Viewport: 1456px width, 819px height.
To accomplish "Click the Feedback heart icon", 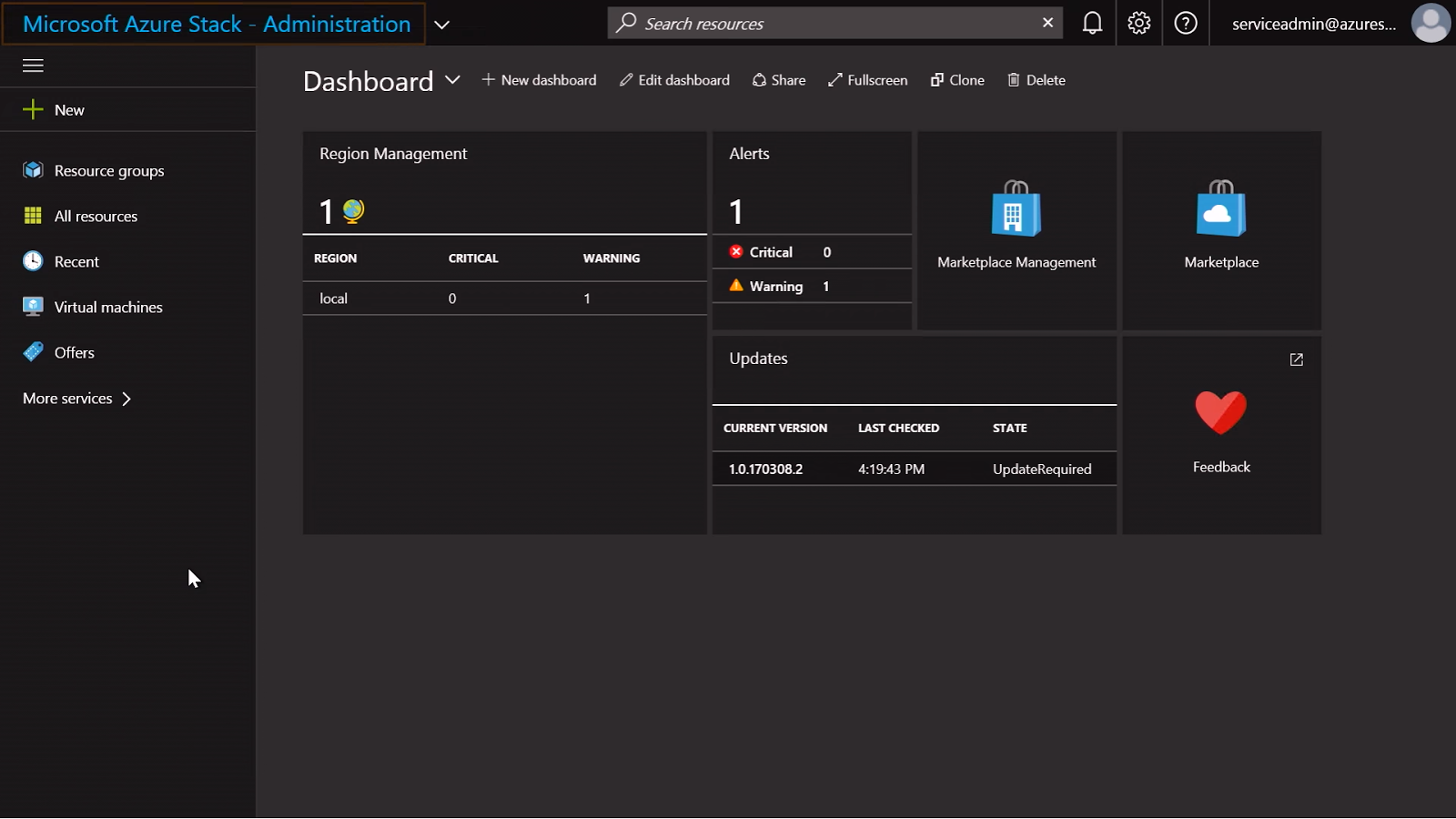I will [1221, 412].
